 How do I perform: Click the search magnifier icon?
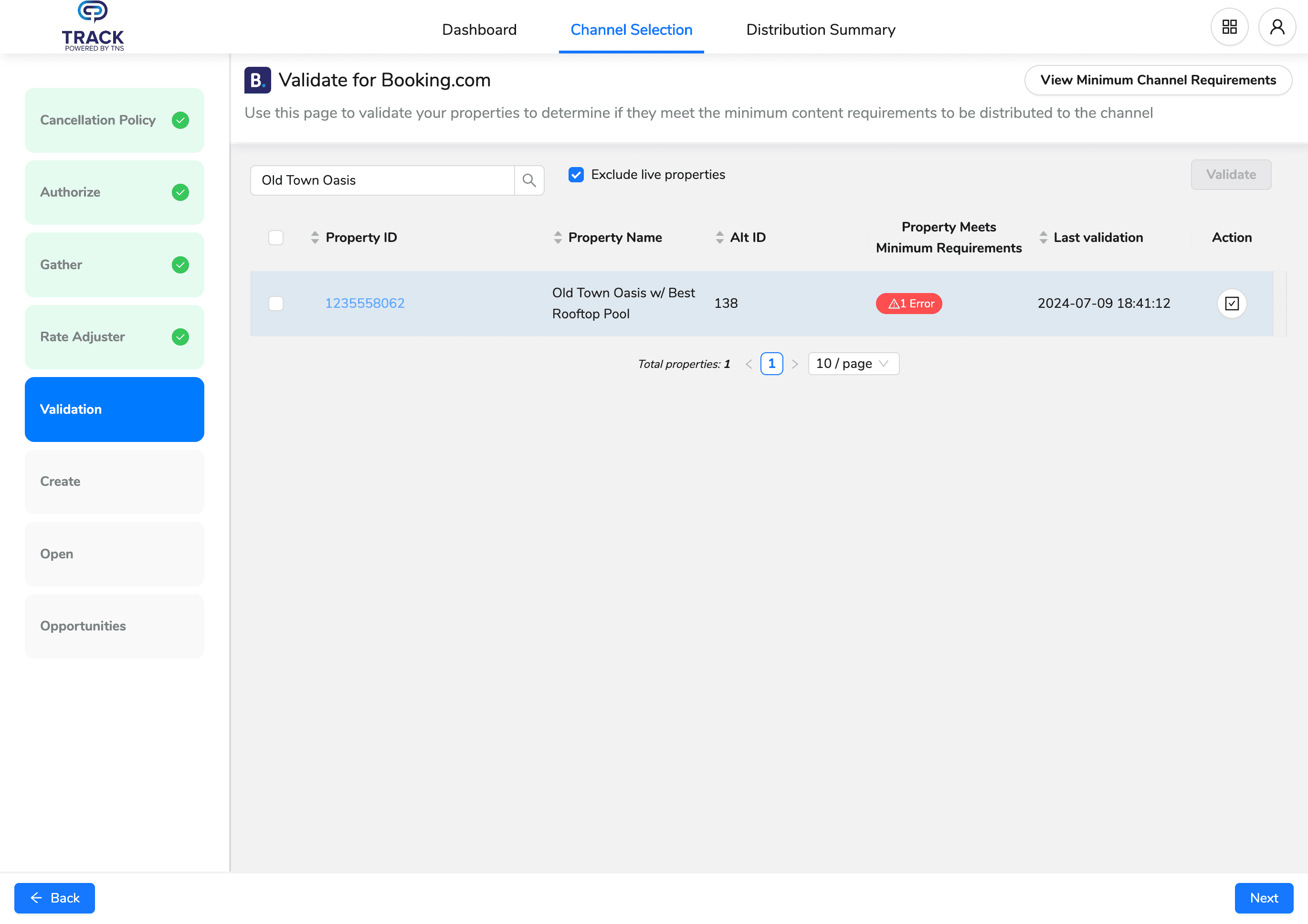[x=529, y=180]
